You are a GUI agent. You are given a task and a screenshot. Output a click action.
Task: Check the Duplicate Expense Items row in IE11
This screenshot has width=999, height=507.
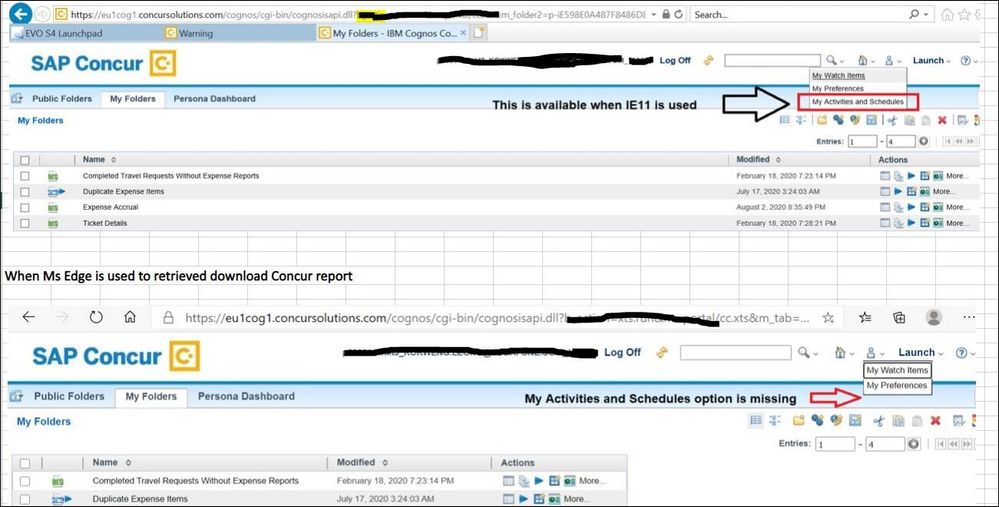point(25,192)
